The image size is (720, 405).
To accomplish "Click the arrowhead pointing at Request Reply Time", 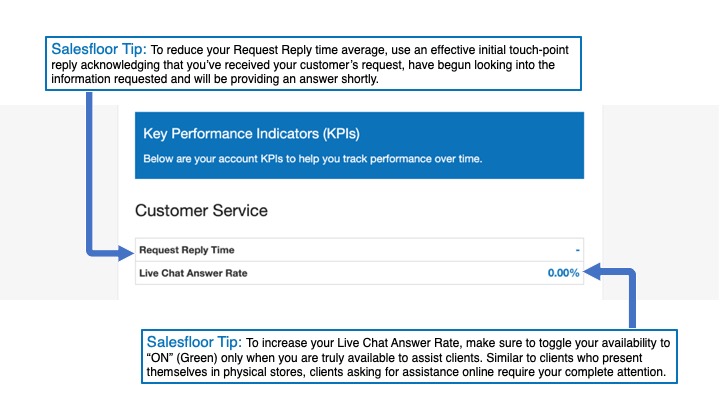I will [126, 249].
